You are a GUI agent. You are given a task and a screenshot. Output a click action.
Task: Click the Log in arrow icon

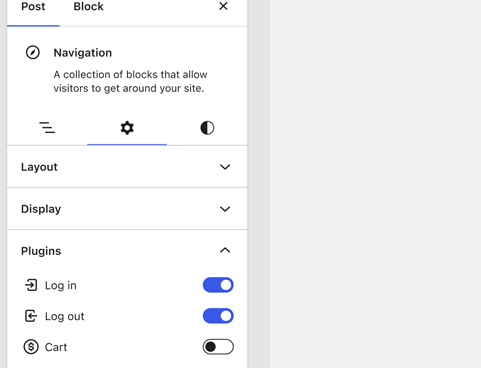[31, 285]
